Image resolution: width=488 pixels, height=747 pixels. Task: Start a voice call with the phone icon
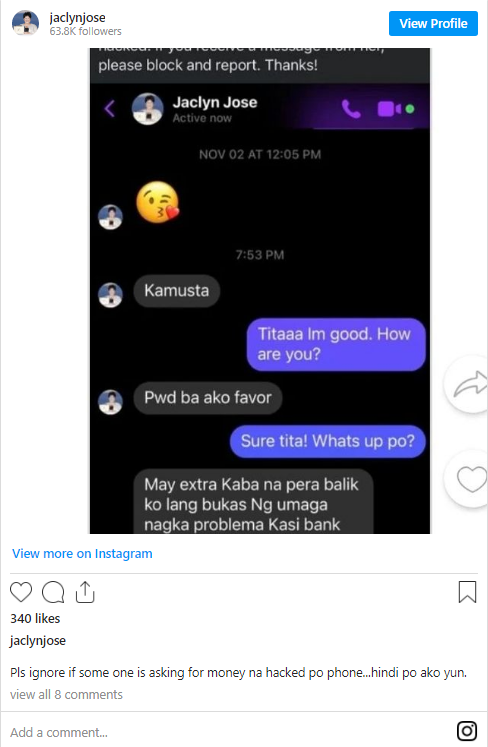click(x=351, y=109)
